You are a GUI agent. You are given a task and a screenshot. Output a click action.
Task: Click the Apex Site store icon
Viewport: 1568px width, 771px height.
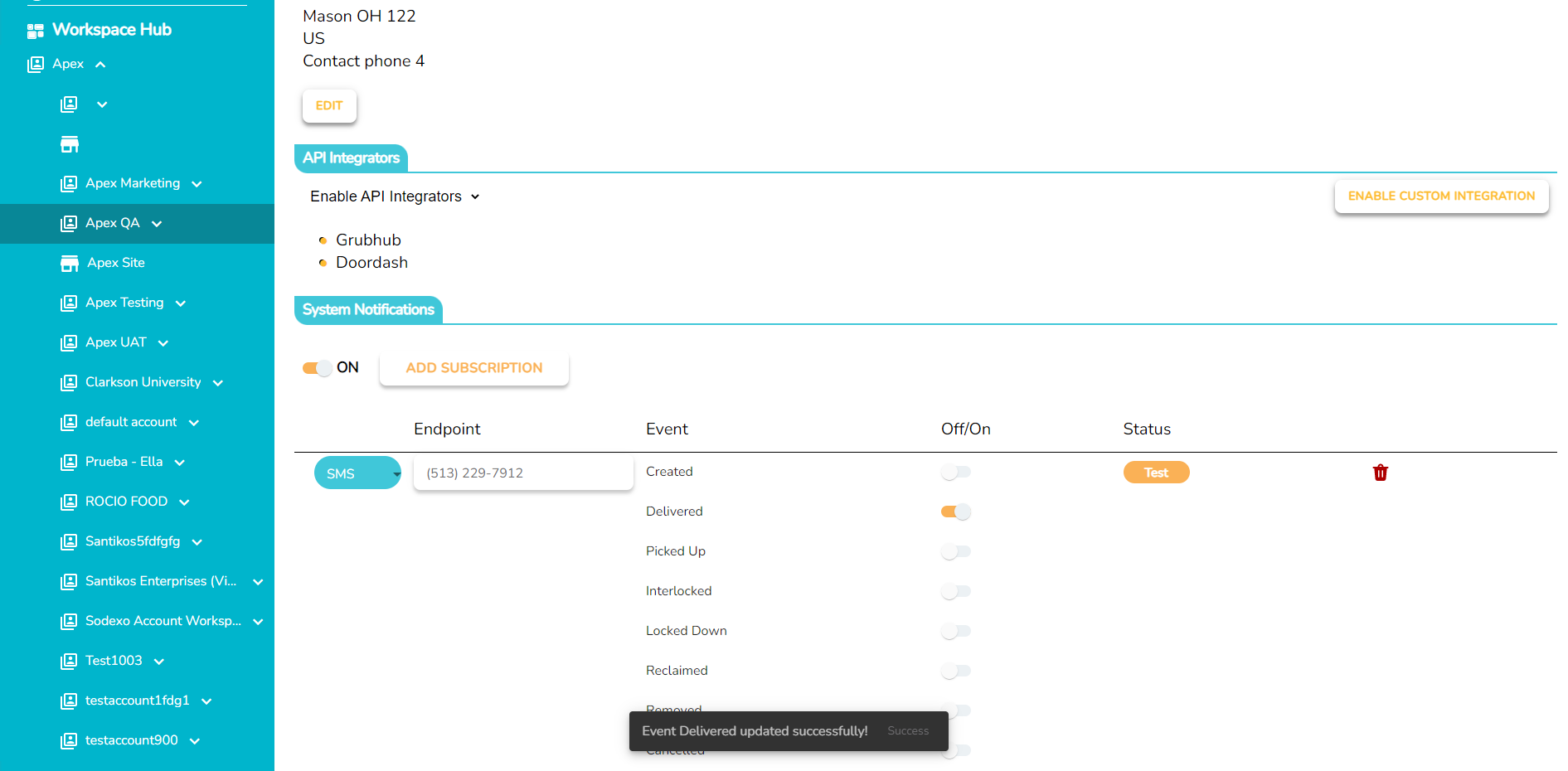tap(70, 264)
